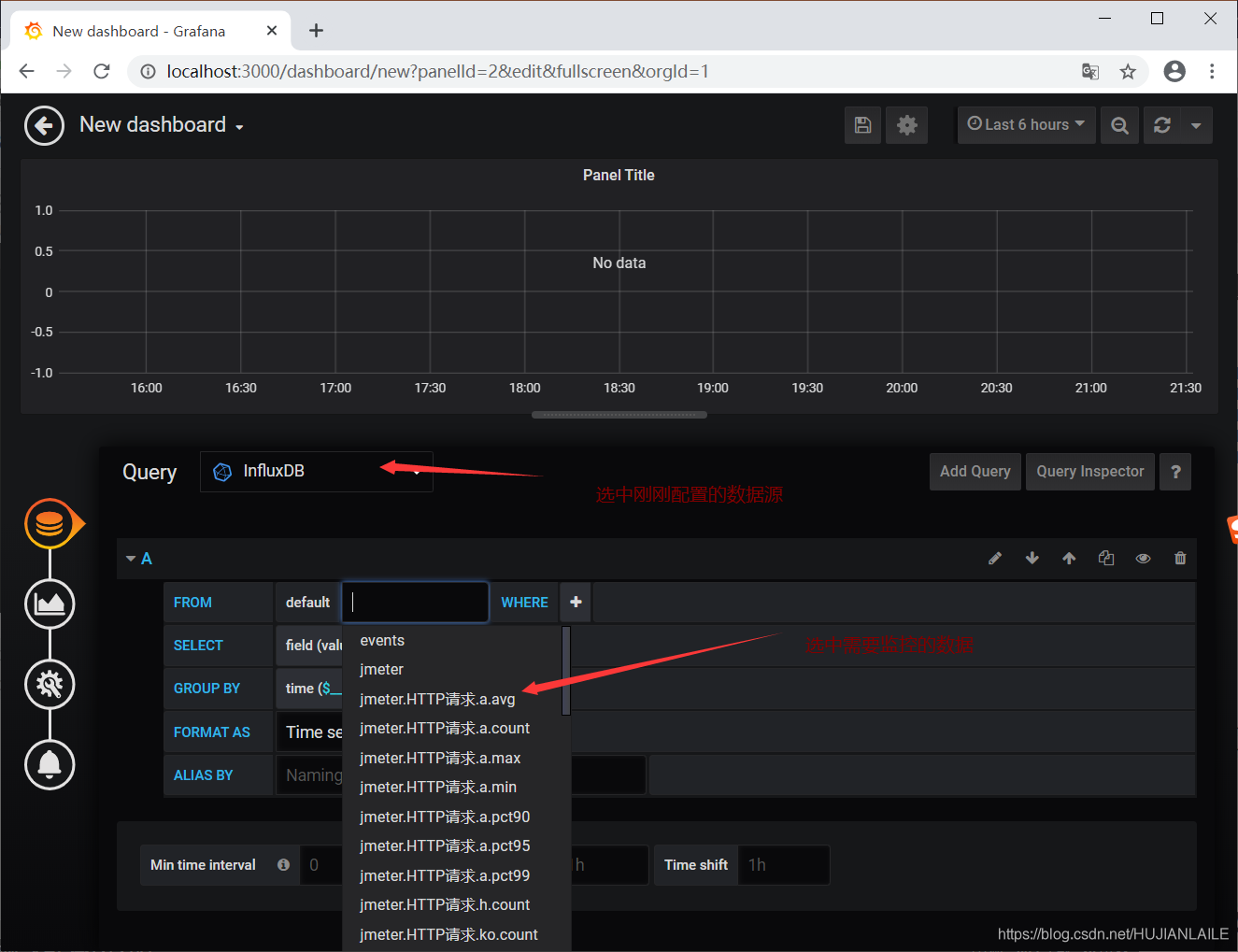Open the Last 6 hours time picker

coord(1026,124)
